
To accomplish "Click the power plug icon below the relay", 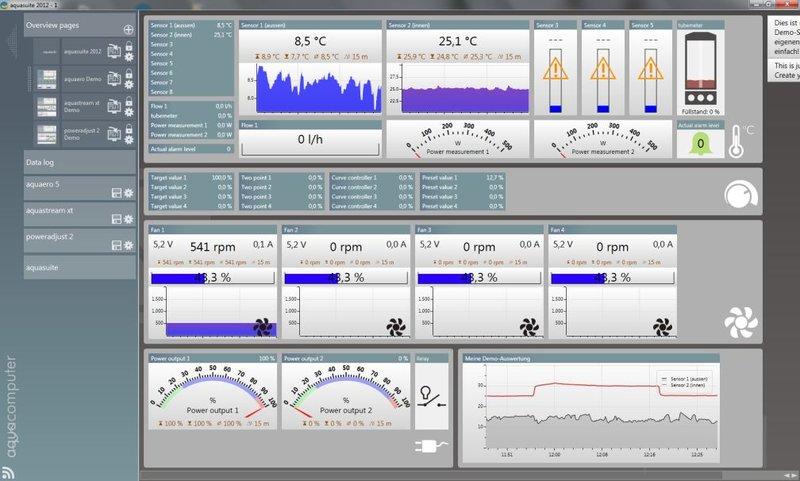I will pyautogui.click(x=431, y=446).
